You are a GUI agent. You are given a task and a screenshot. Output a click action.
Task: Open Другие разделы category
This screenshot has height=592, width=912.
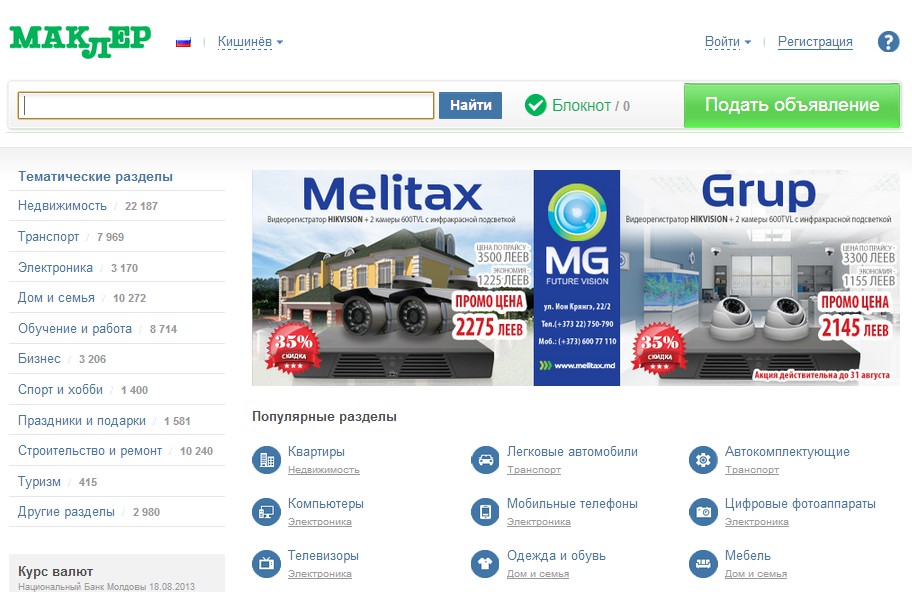pyautogui.click(x=66, y=512)
